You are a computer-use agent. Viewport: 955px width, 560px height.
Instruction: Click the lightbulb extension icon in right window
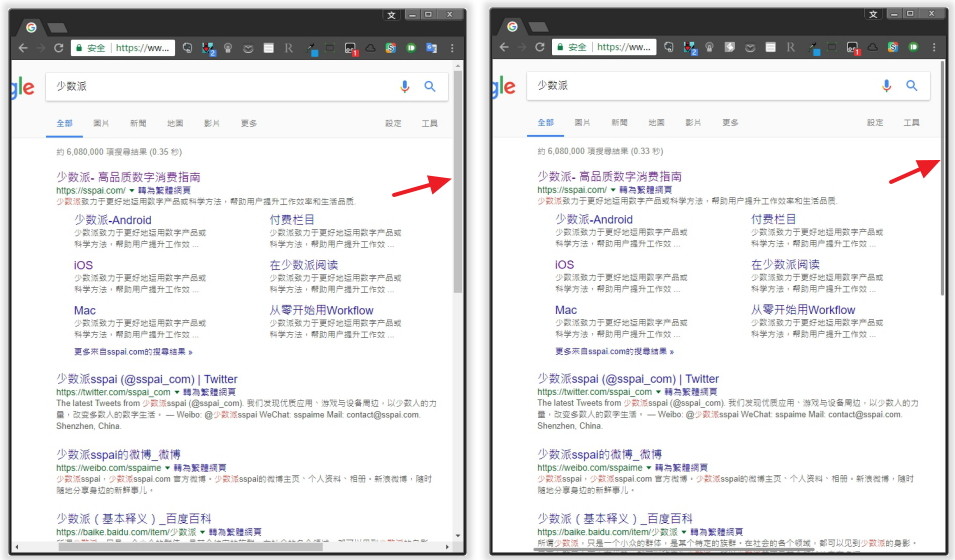click(710, 47)
